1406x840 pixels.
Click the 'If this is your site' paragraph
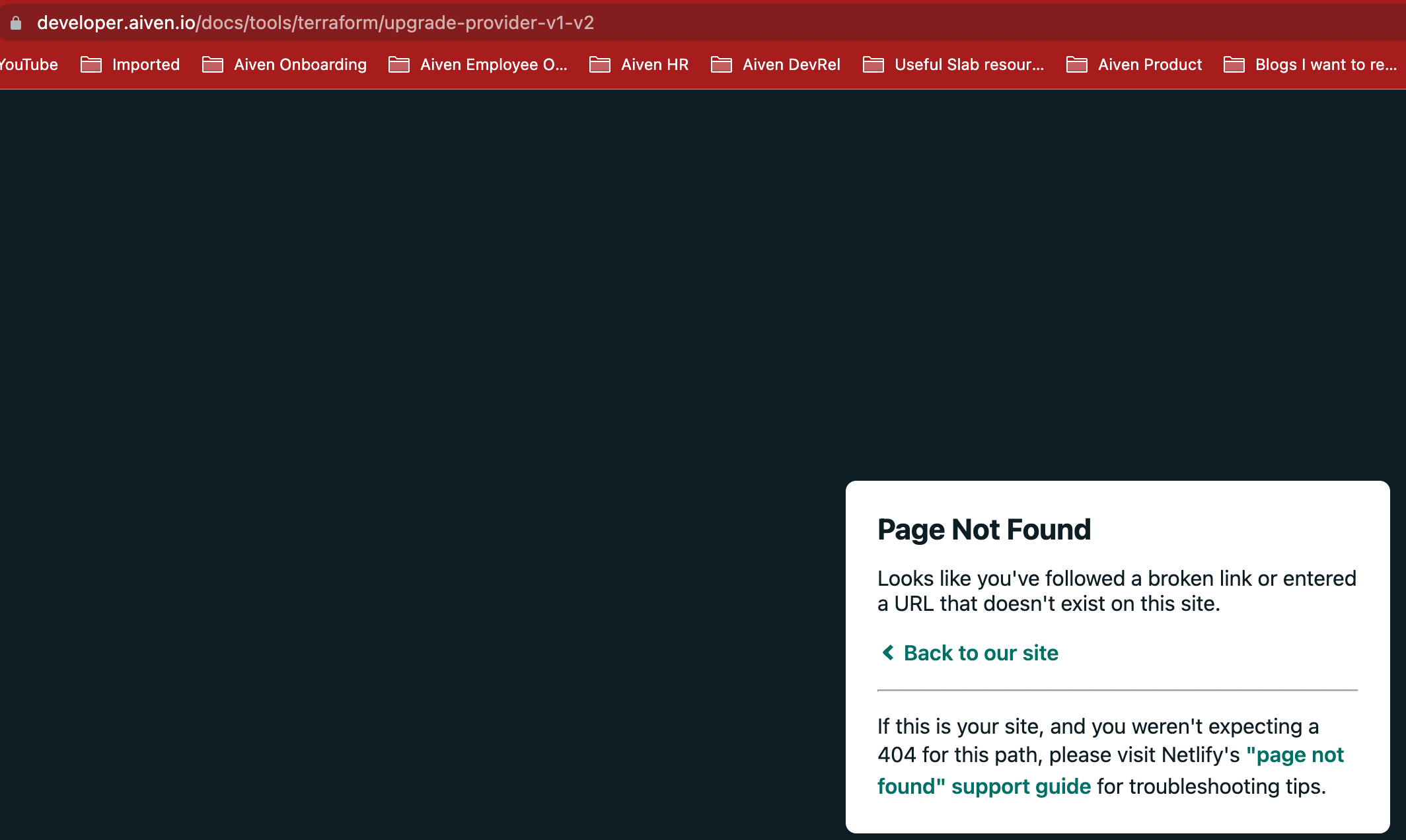[x=1111, y=756]
